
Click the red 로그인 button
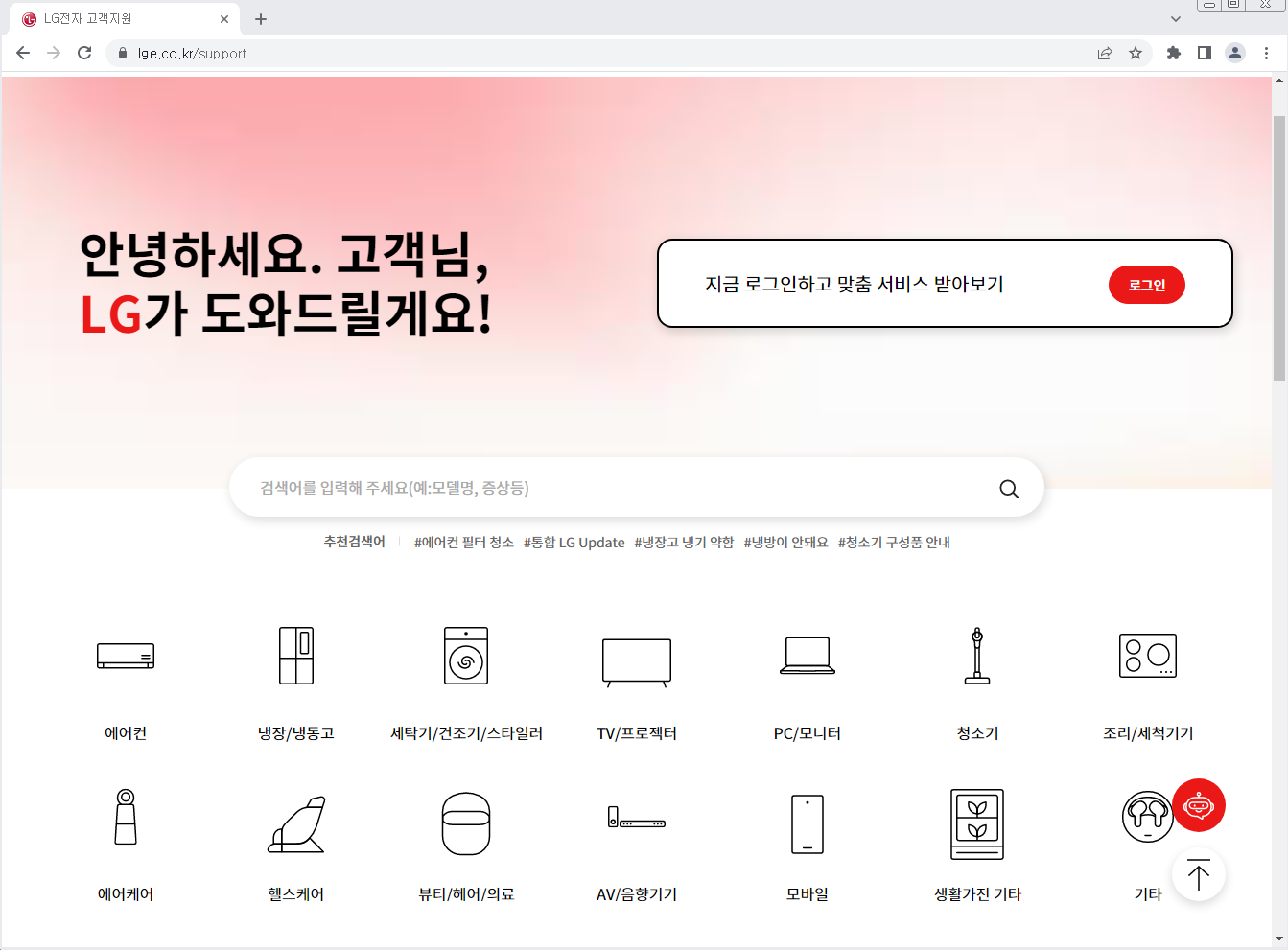click(x=1147, y=285)
